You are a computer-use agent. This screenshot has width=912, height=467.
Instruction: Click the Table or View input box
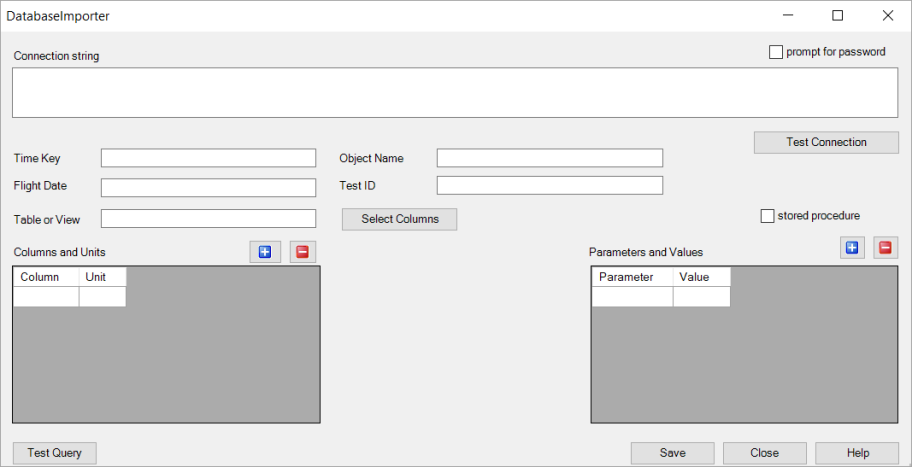click(208, 219)
